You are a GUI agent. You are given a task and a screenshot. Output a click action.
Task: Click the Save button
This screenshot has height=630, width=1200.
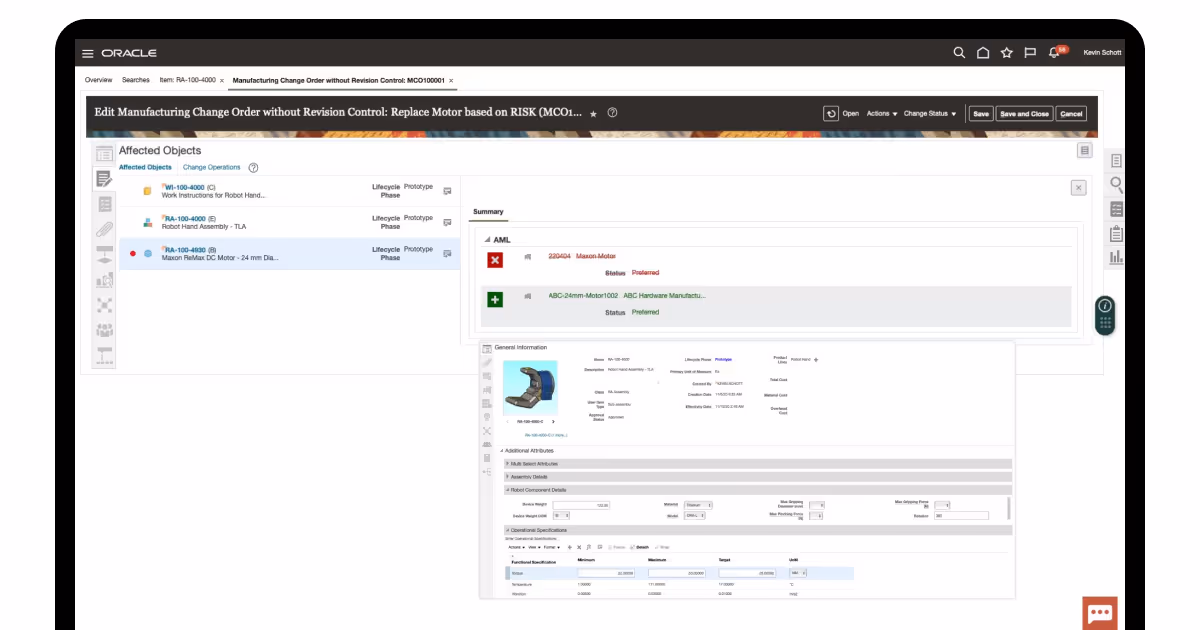click(981, 114)
